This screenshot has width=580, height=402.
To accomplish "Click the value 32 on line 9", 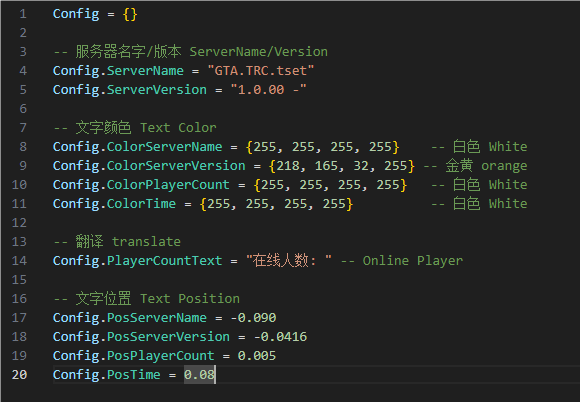I will [x=361, y=166].
